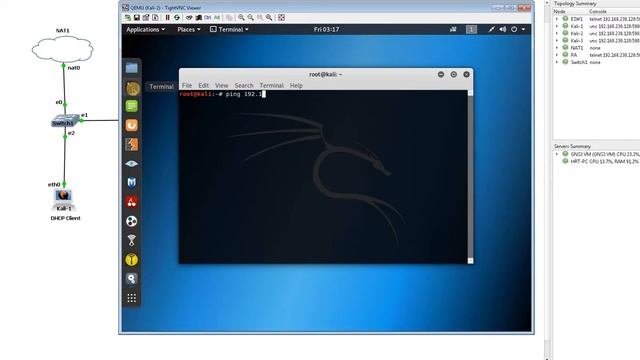Expand the ESW1 node in Topology Summary

click(556, 19)
